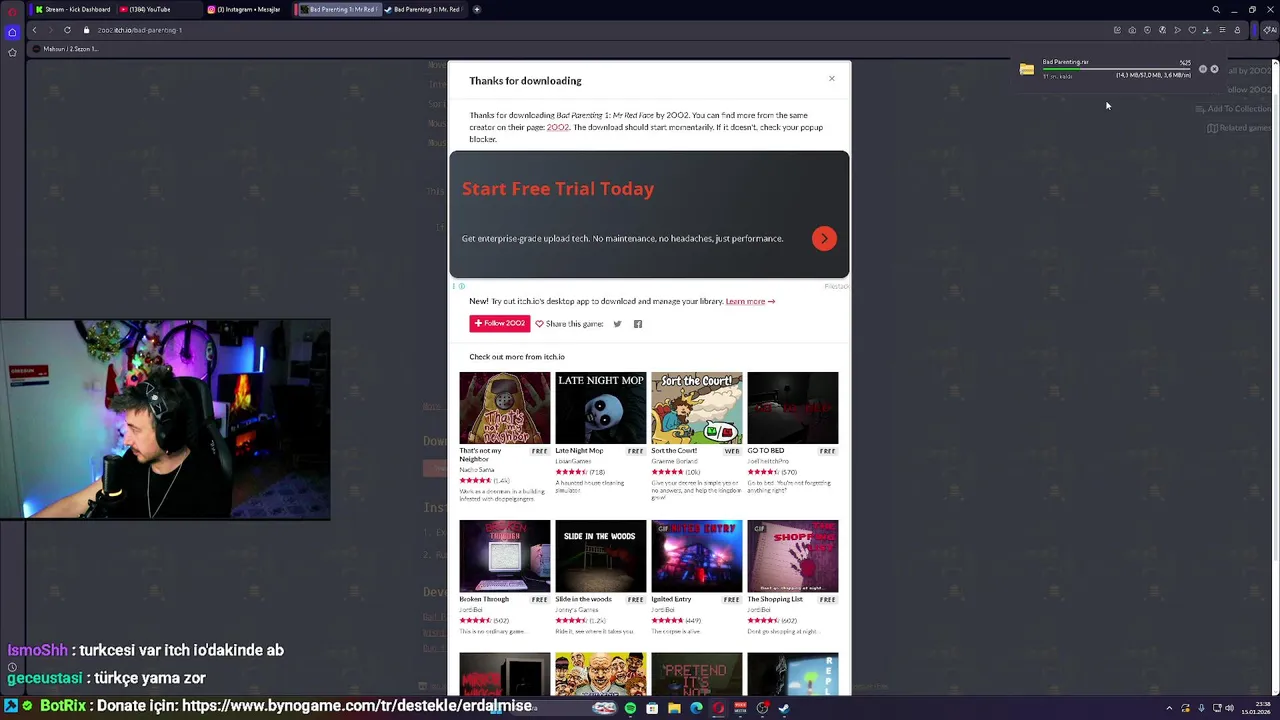
Task: Open the Bad Parenting.rar folder icon
Action: tap(1027, 70)
